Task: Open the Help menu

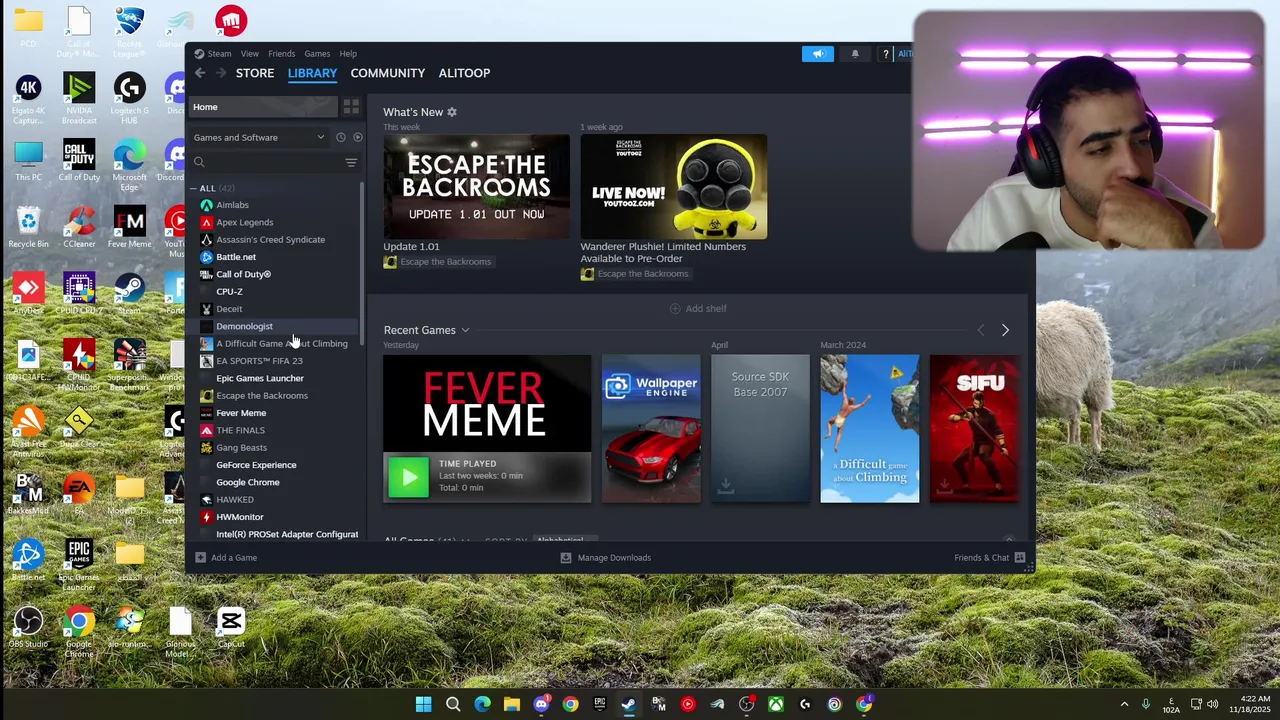Action: pos(348,54)
